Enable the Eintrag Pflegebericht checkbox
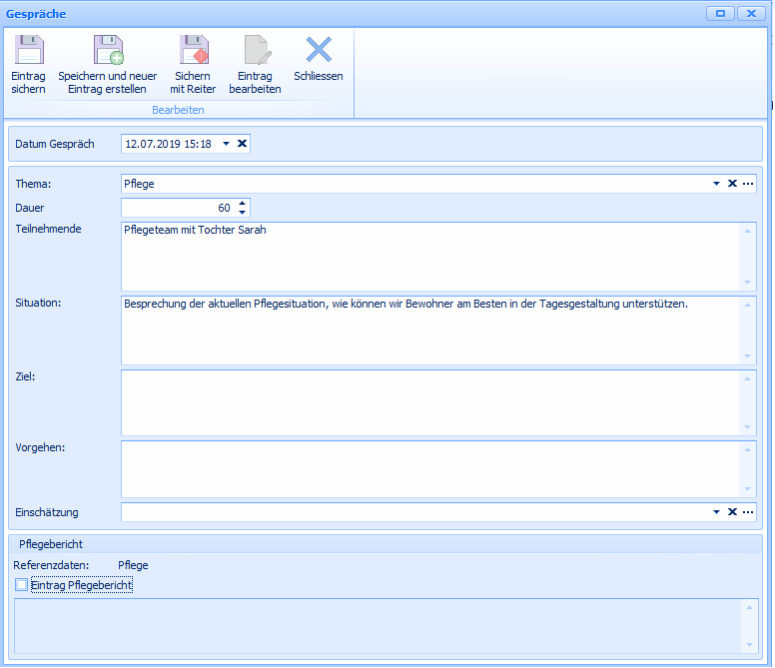The height and width of the screenshot is (668, 775). (x=22, y=585)
